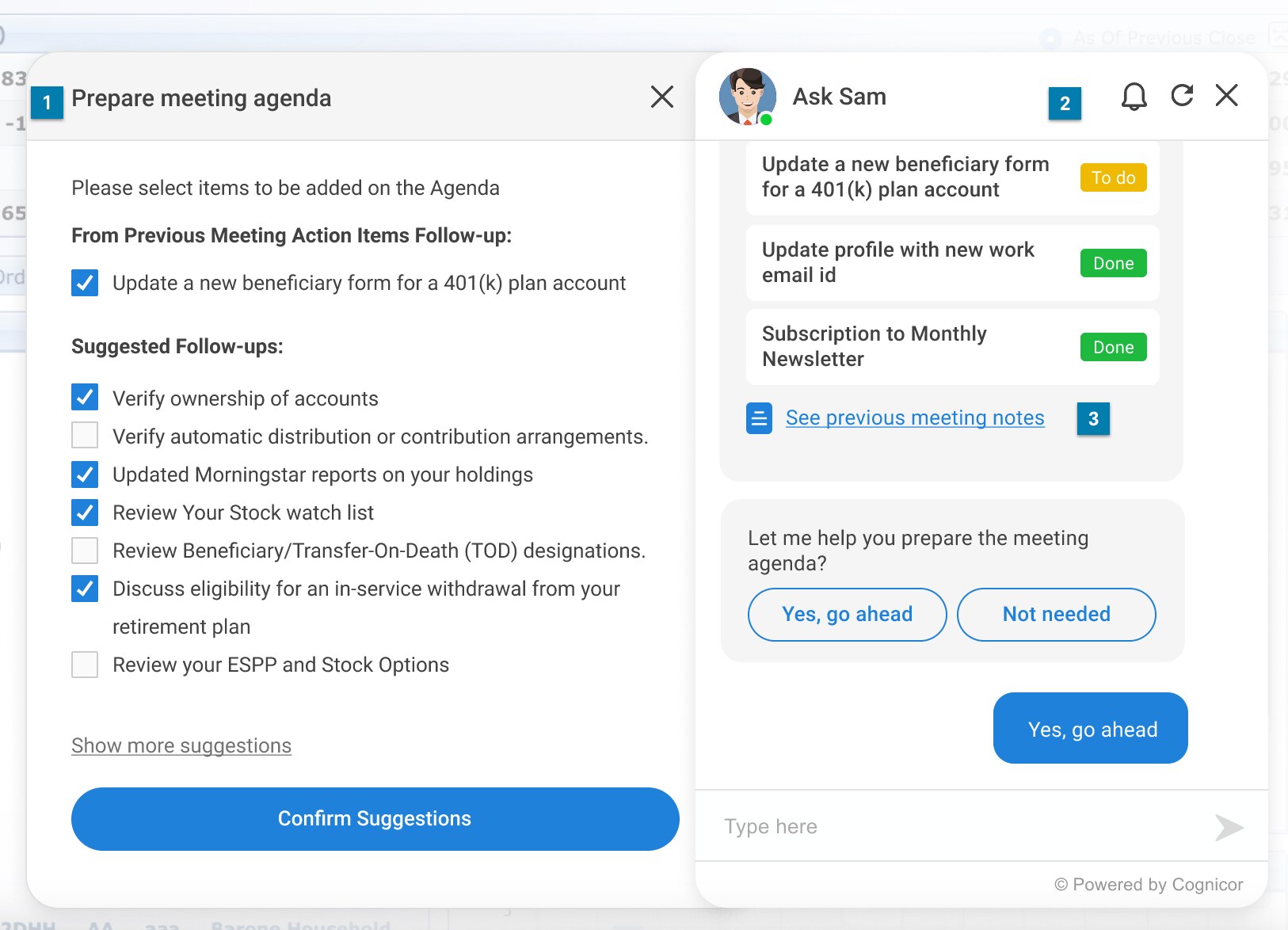Uncheck Updated Morningstar reports on your holdings

pos(85,474)
